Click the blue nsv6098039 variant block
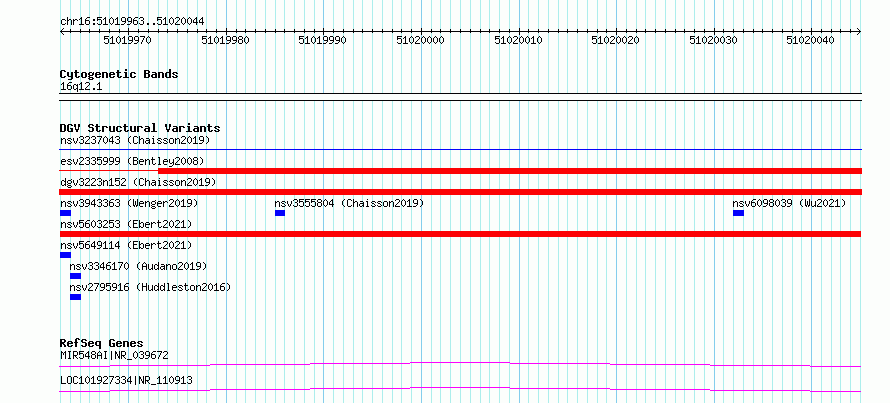 [738, 213]
